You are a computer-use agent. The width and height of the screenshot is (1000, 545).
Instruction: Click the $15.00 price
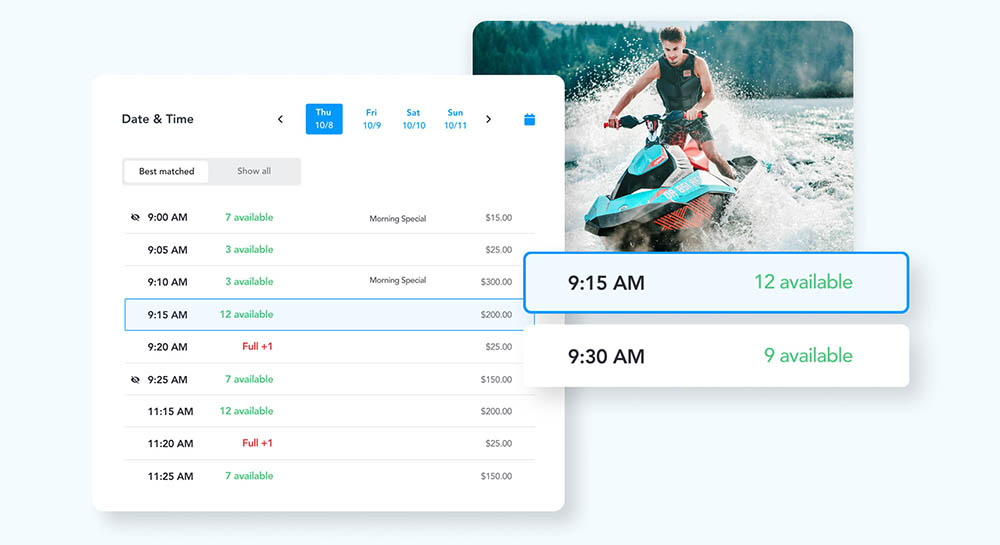(499, 218)
